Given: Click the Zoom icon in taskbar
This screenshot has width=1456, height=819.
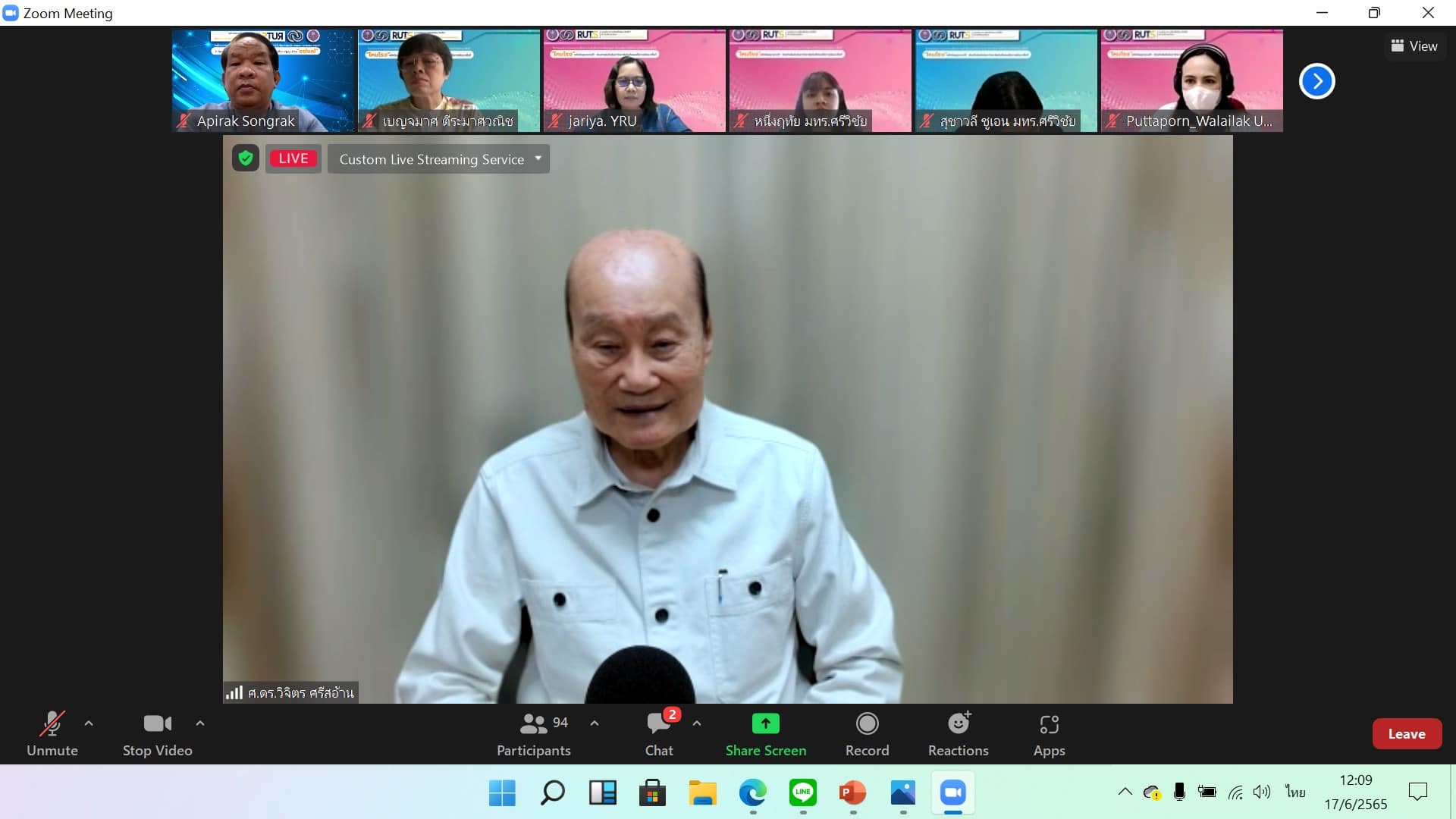Looking at the screenshot, I should click(953, 793).
